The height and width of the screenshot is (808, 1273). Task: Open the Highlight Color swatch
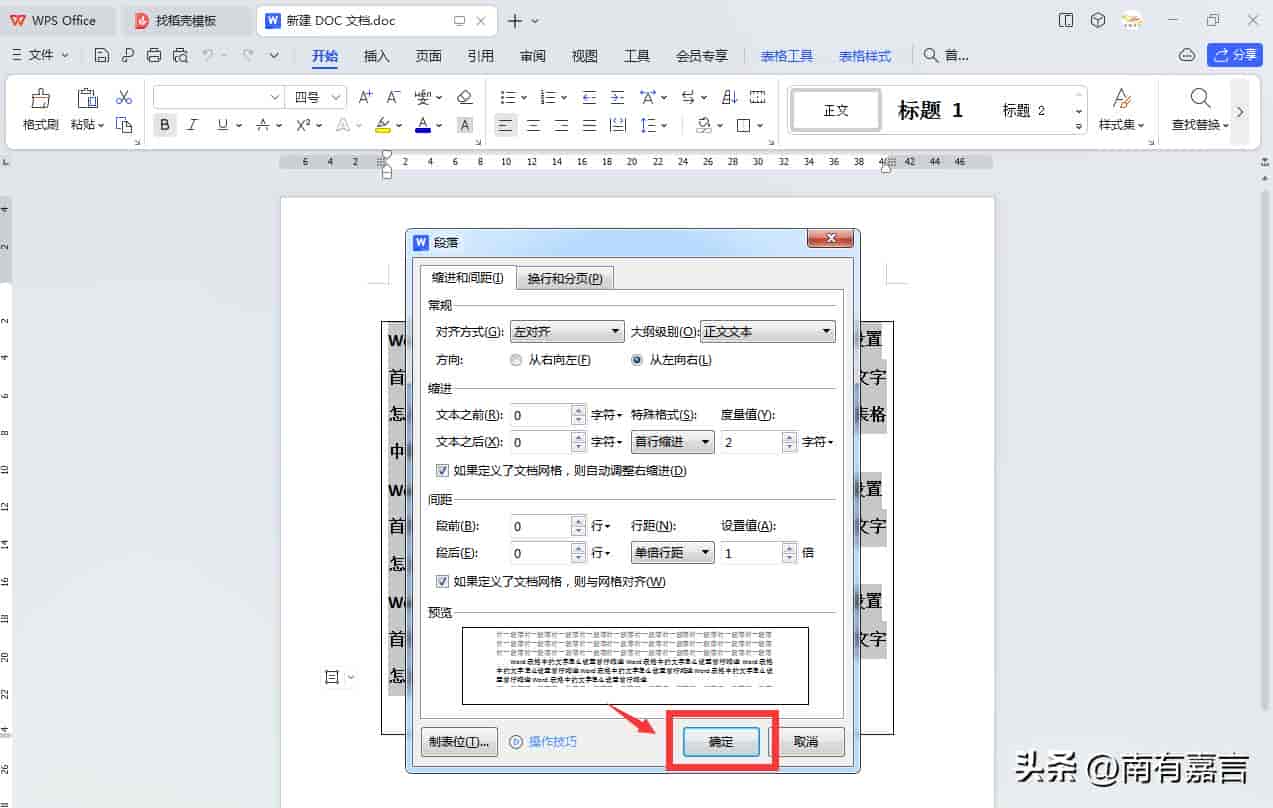pos(382,125)
